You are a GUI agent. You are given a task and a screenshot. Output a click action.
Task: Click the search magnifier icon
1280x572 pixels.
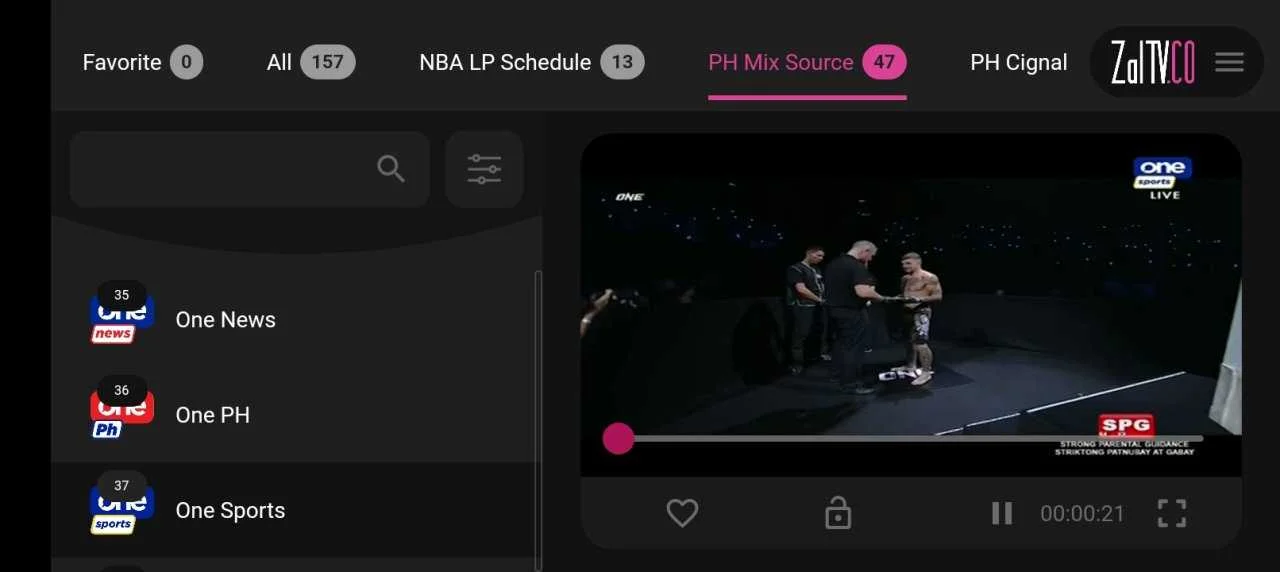(391, 169)
